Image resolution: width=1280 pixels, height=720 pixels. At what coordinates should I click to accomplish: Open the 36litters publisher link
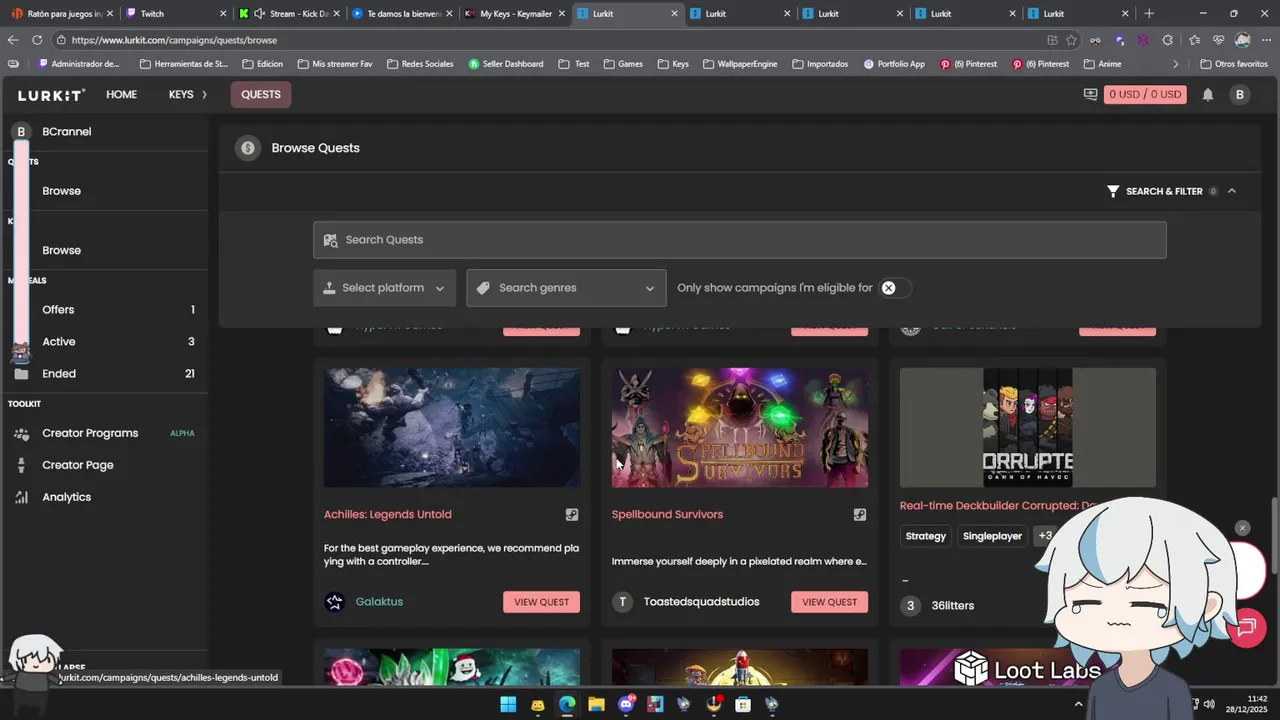[x=953, y=606]
